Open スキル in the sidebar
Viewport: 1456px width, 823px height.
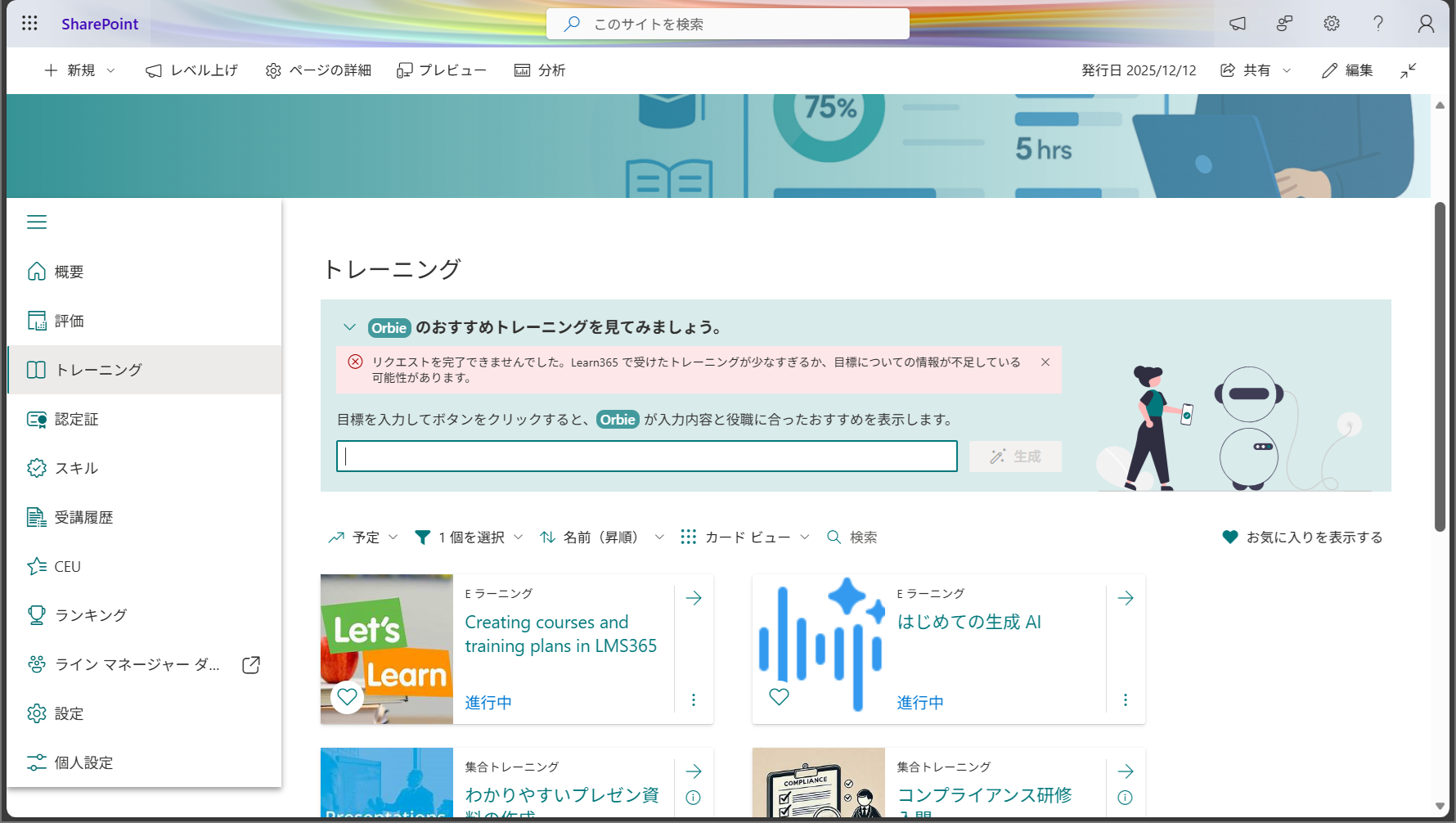click(144, 468)
